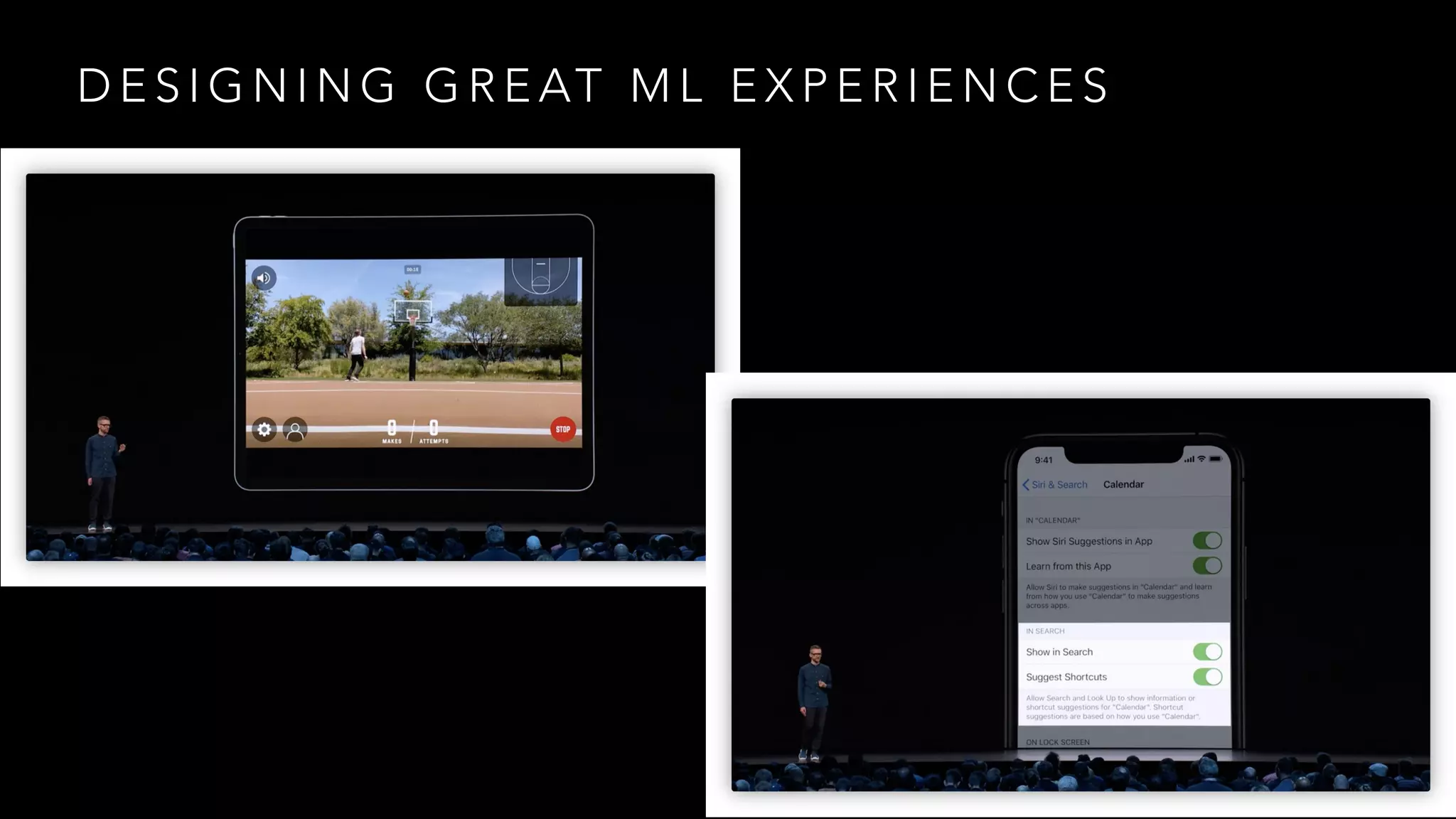Select the On Lock Screen section header
1456x819 pixels.
[1058, 742]
